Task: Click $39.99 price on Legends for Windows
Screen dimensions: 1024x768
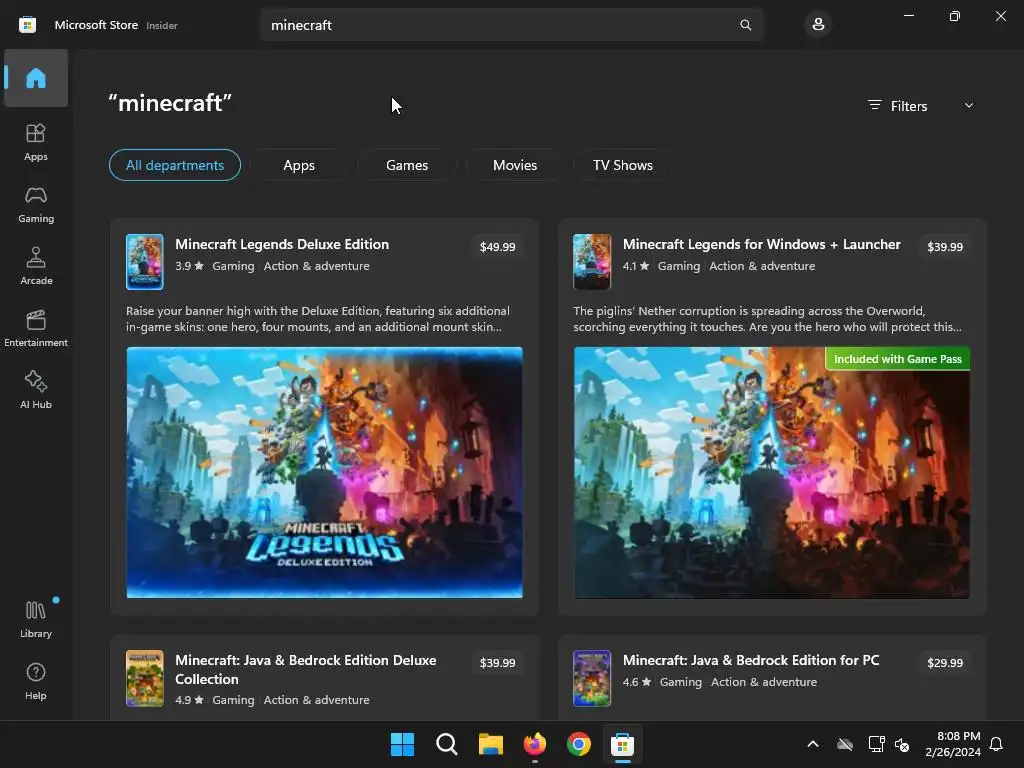Action: pyautogui.click(x=945, y=247)
